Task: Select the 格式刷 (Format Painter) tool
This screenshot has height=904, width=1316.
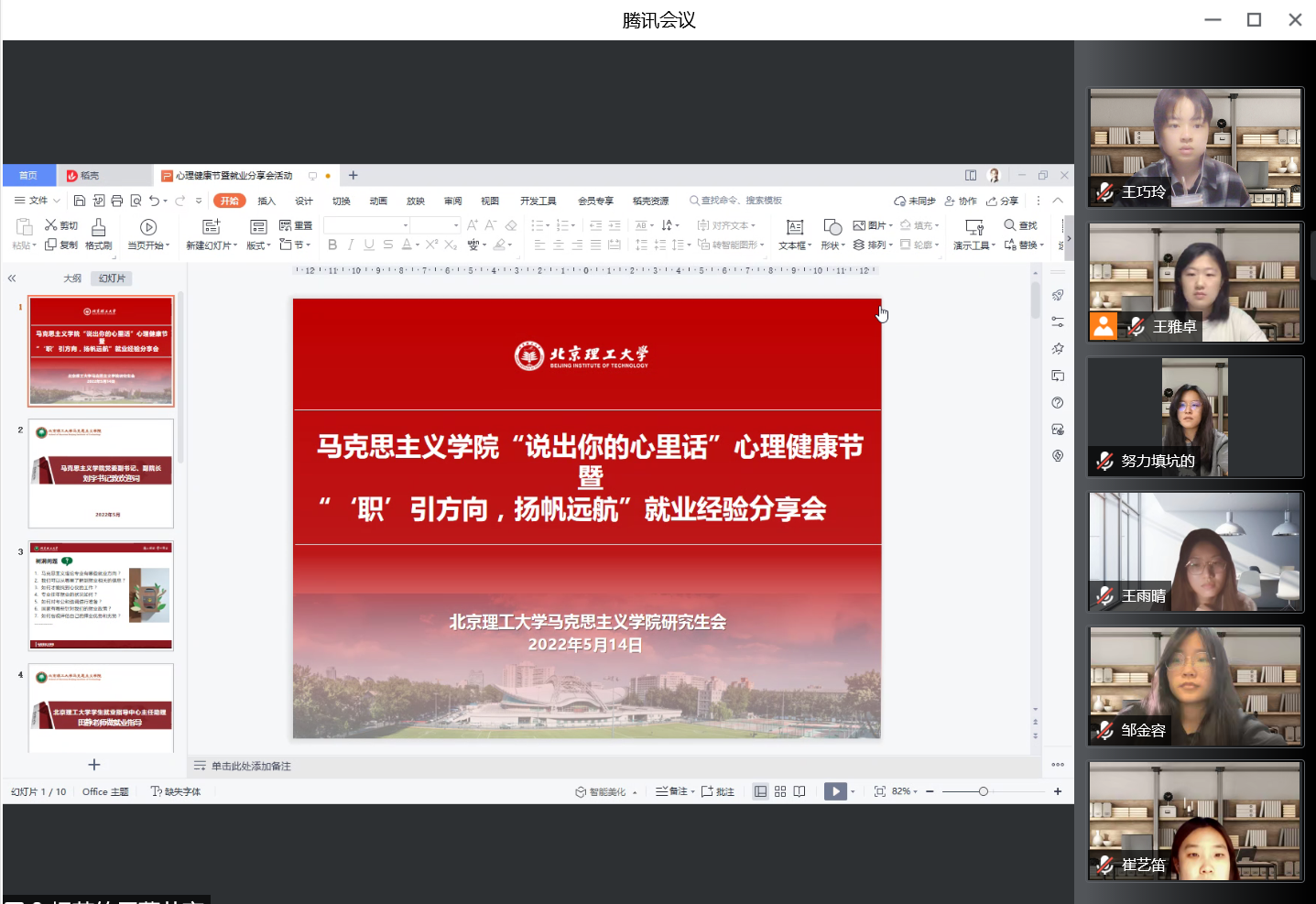Action: coord(97,234)
